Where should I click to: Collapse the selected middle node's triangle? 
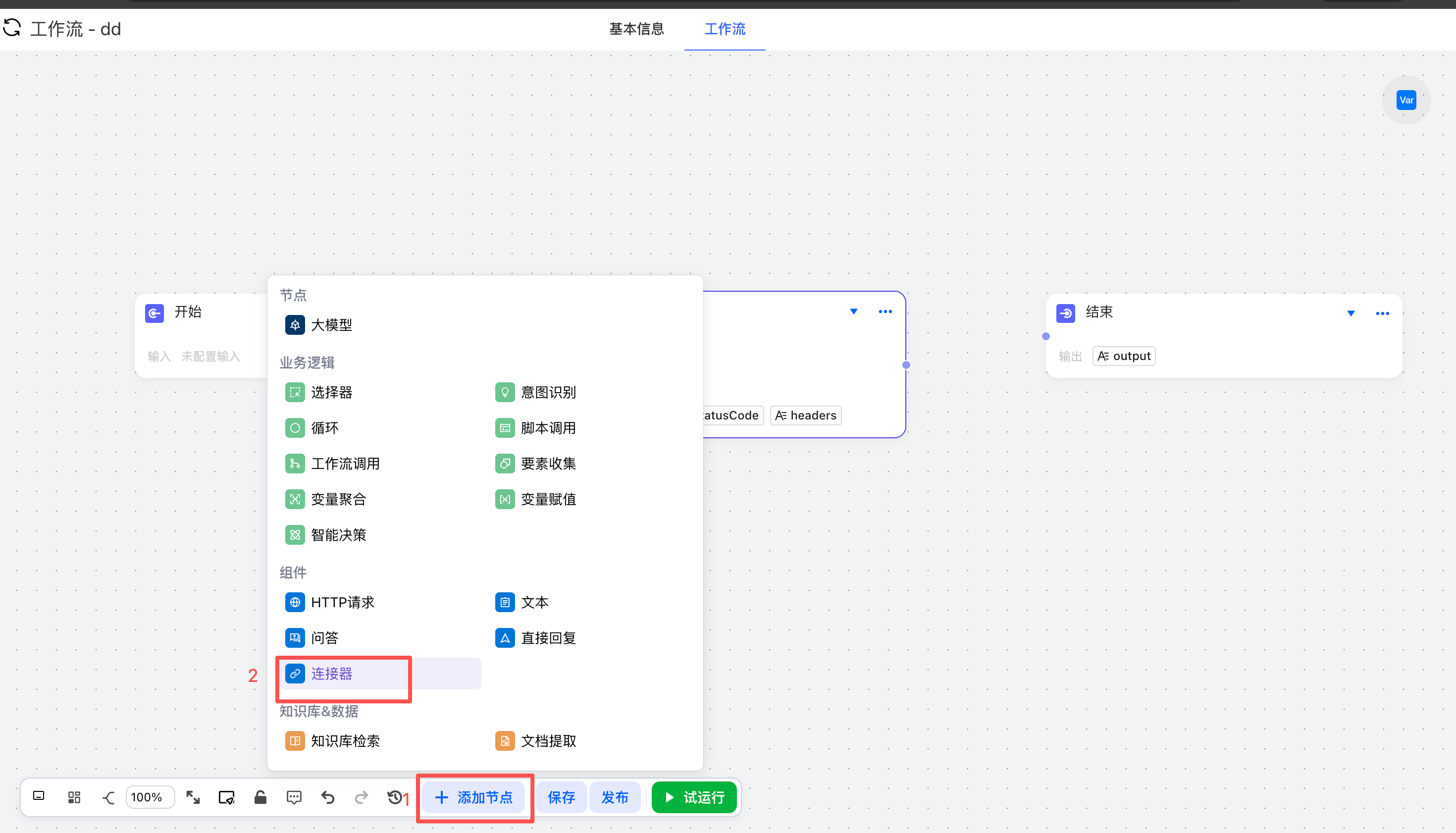click(x=854, y=311)
